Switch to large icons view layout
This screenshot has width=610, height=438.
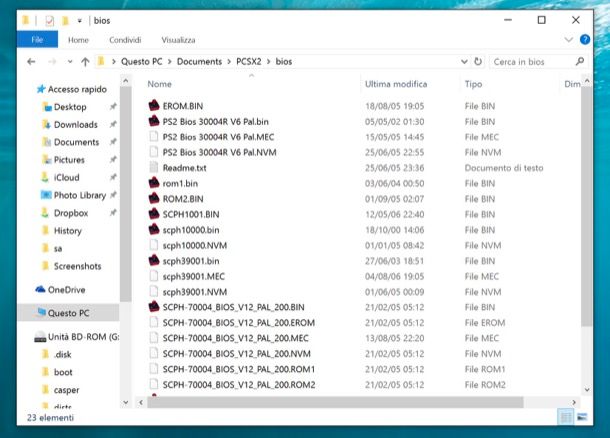582,417
